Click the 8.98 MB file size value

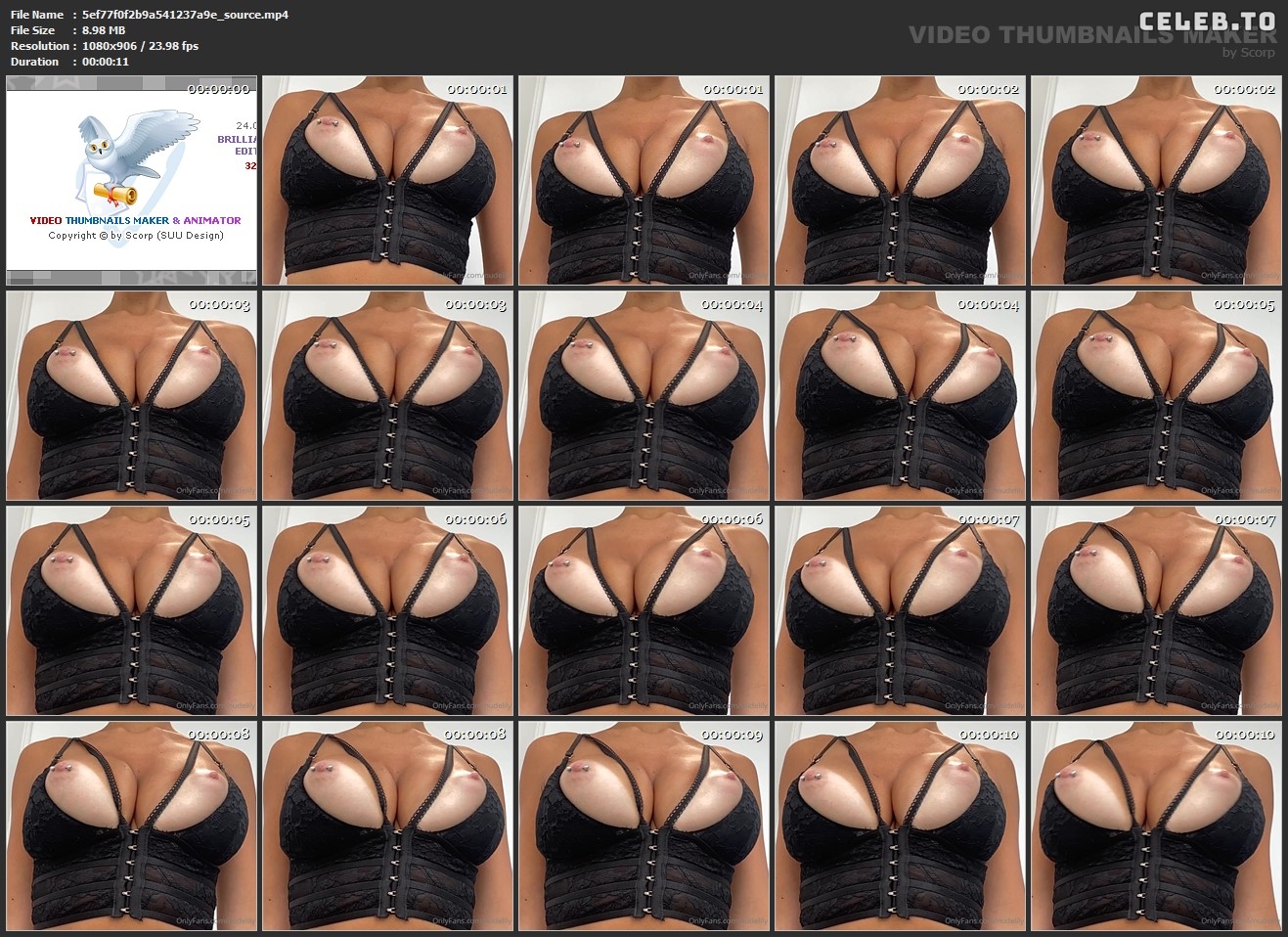point(104,30)
